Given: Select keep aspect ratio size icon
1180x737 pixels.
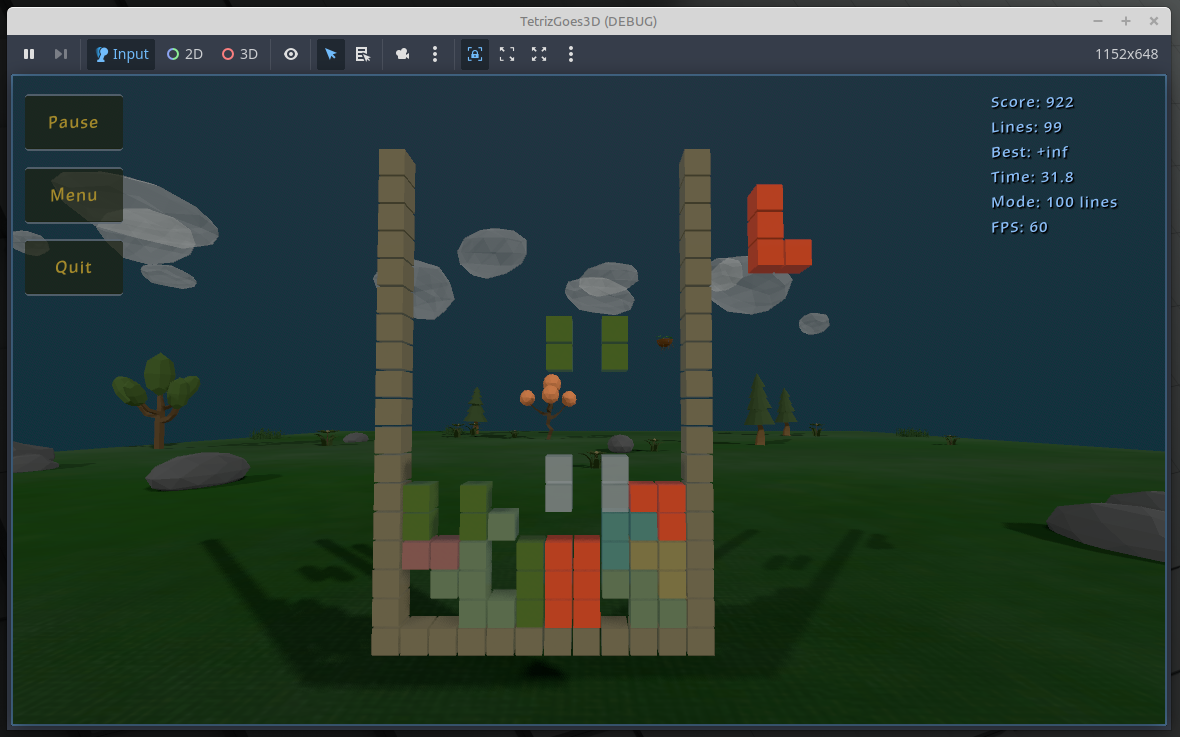Looking at the screenshot, I should tap(507, 54).
